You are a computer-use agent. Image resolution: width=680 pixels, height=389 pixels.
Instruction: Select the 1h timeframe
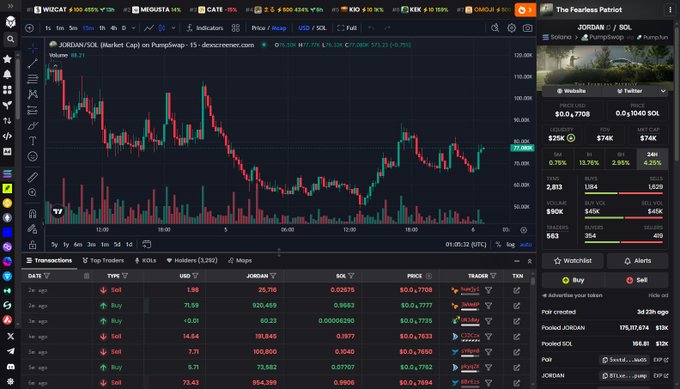pyautogui.click(x=102, y=28)
